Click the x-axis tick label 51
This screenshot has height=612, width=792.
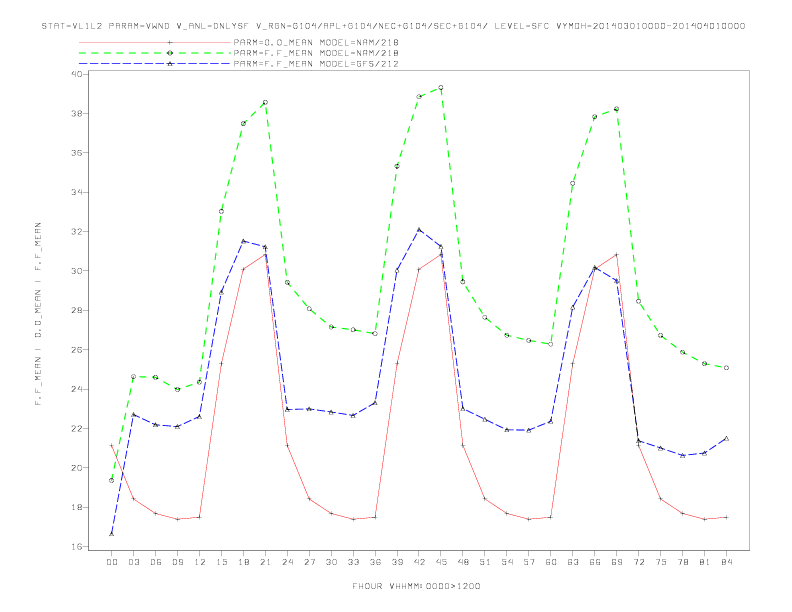485,562
